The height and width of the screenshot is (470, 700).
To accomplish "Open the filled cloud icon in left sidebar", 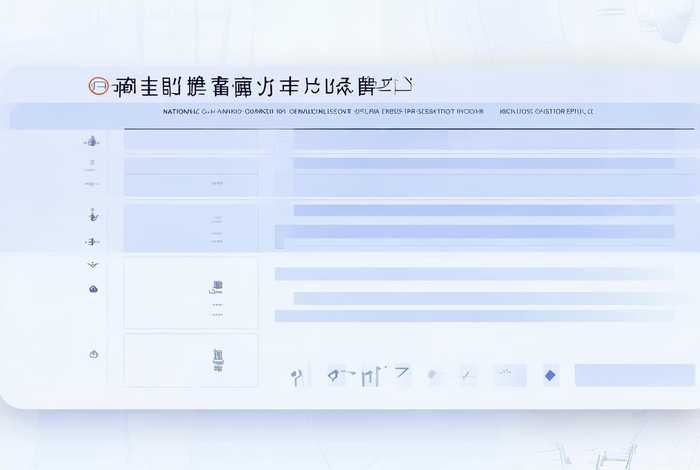I will [x=93, y=289].
